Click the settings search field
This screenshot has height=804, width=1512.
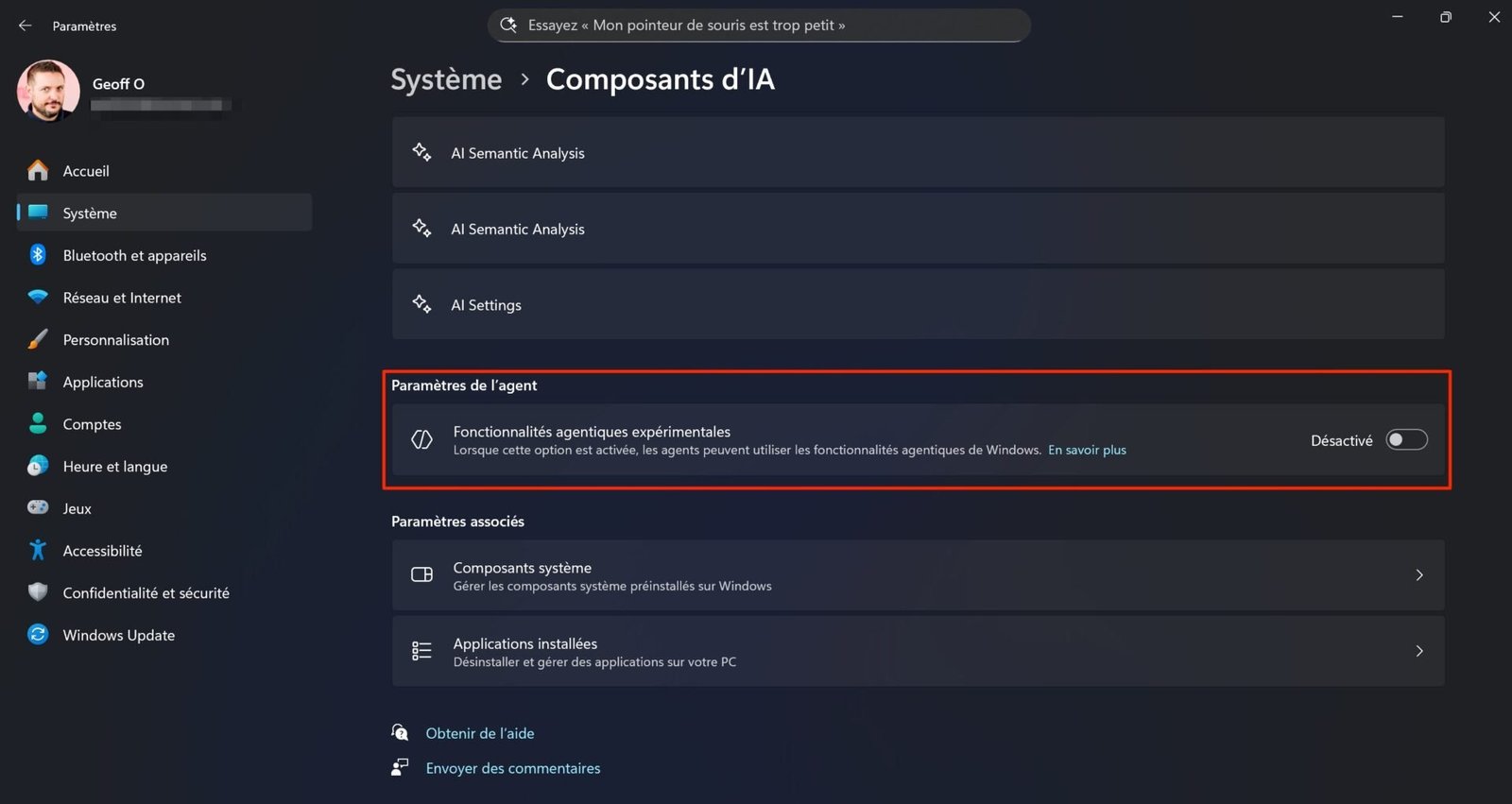click(x=759, y=26)
